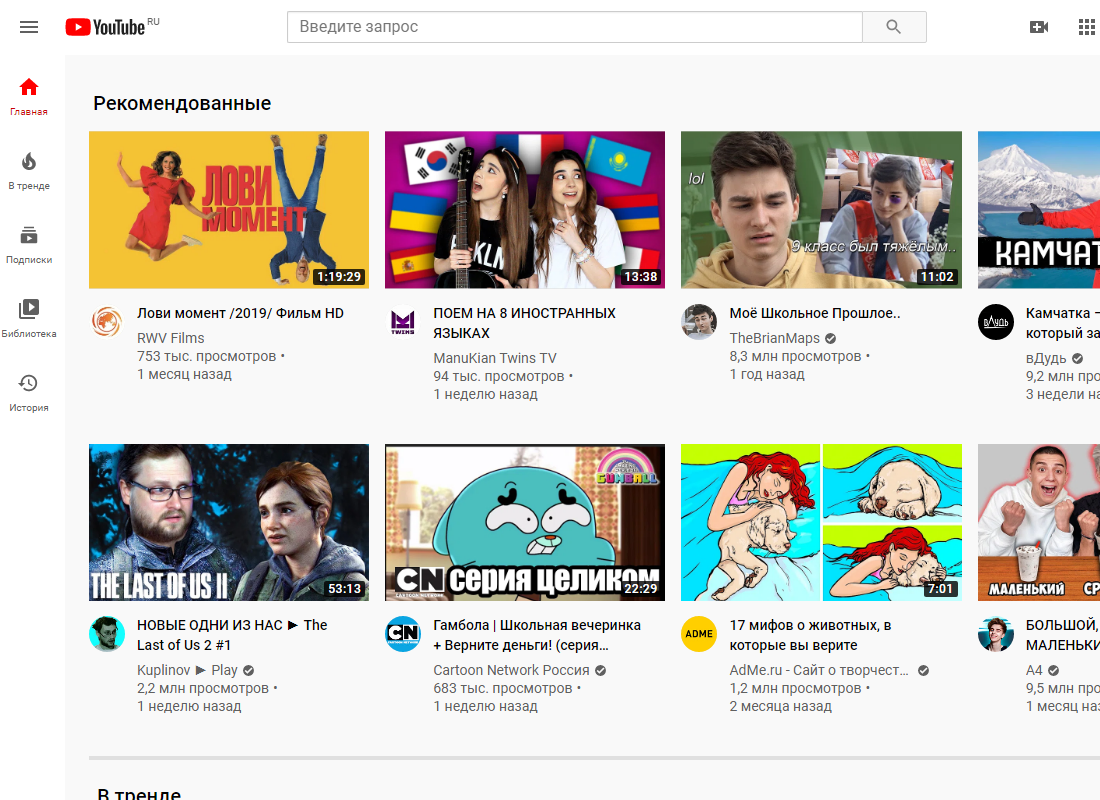Play the МАЛЕНЬКИЙ milkshake thumbnail
Image resolution: width=1100 pixels, height=800 pixels.
pos(1039,522)
